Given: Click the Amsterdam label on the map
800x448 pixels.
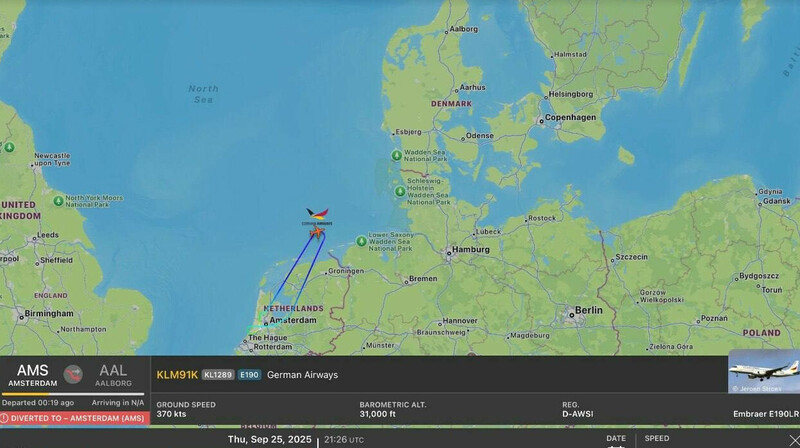Looking at the screenshot, I should (293, 320).
